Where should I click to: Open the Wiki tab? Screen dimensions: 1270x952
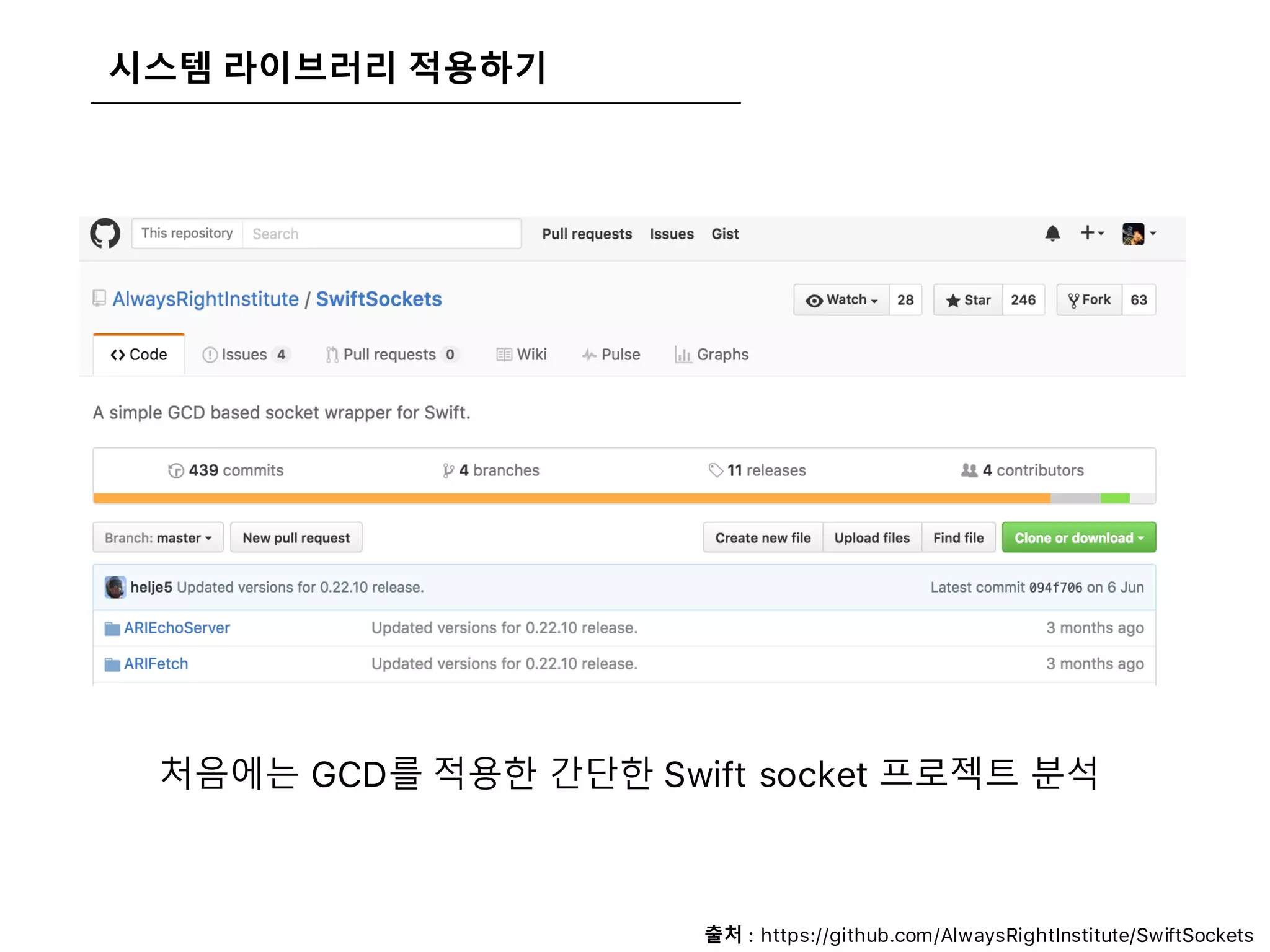522,355
